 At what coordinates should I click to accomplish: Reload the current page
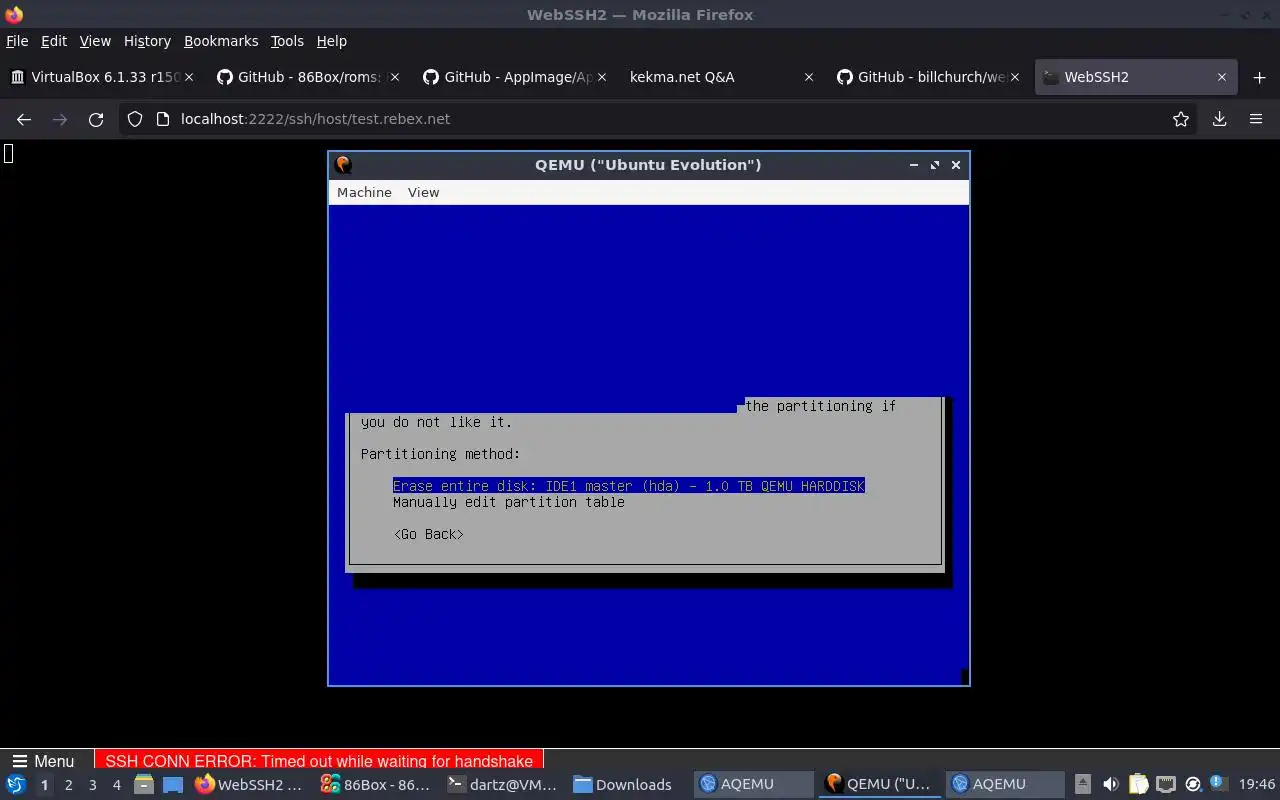(x=96, y=119)
